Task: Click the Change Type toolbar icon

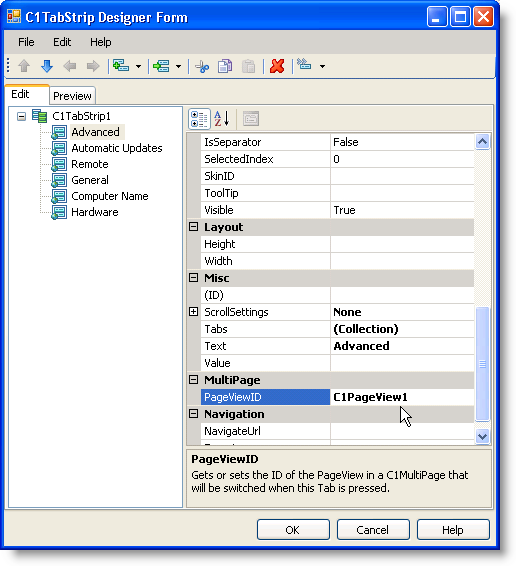Action: (304, 65)
